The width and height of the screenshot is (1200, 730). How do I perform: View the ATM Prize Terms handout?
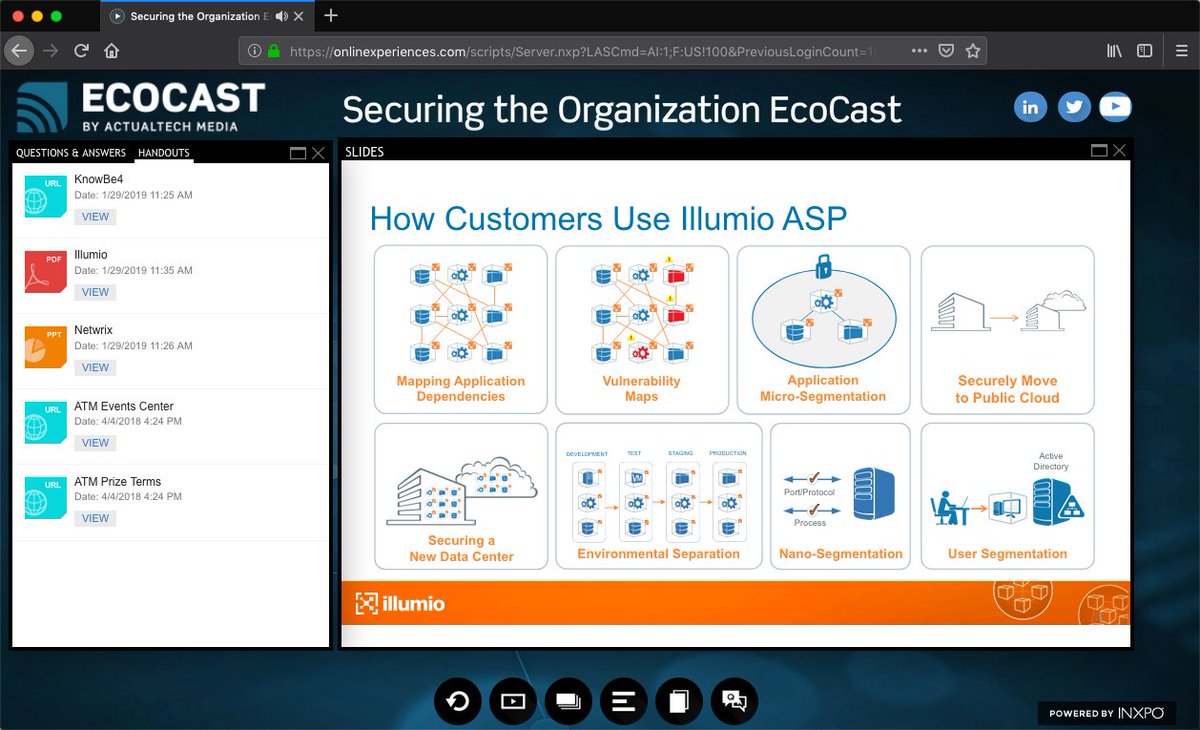pyautogui.click(x=95, y=518)
